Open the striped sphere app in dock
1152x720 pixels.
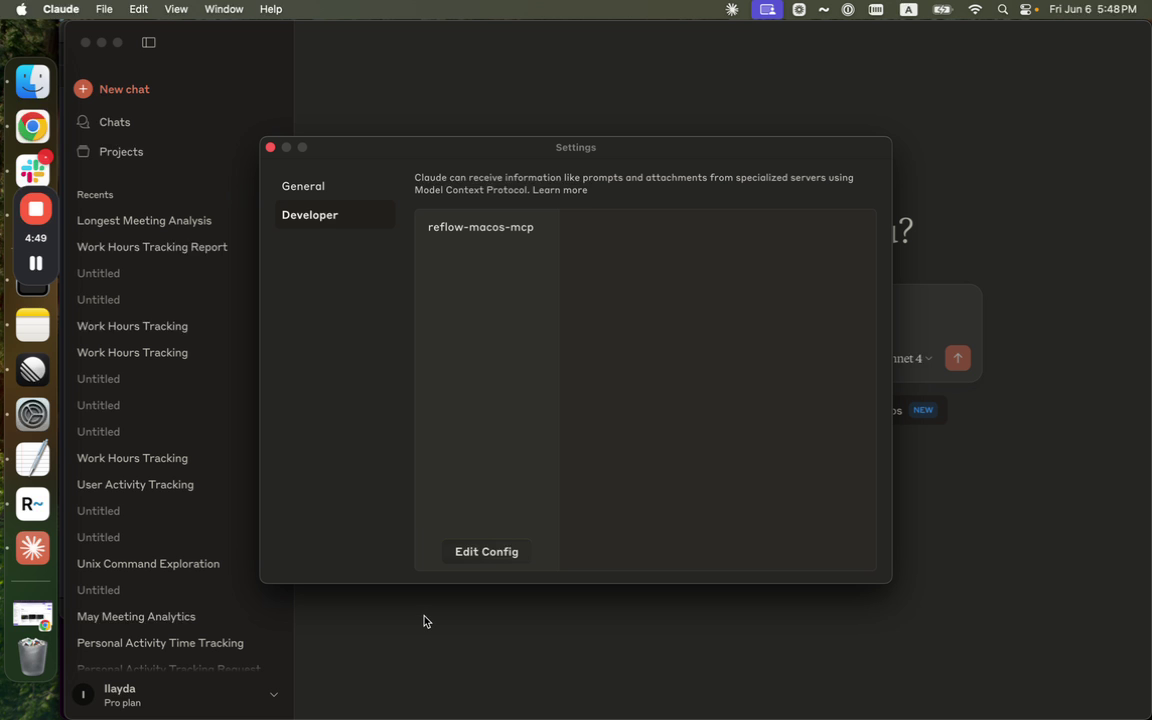coord(33,370)
